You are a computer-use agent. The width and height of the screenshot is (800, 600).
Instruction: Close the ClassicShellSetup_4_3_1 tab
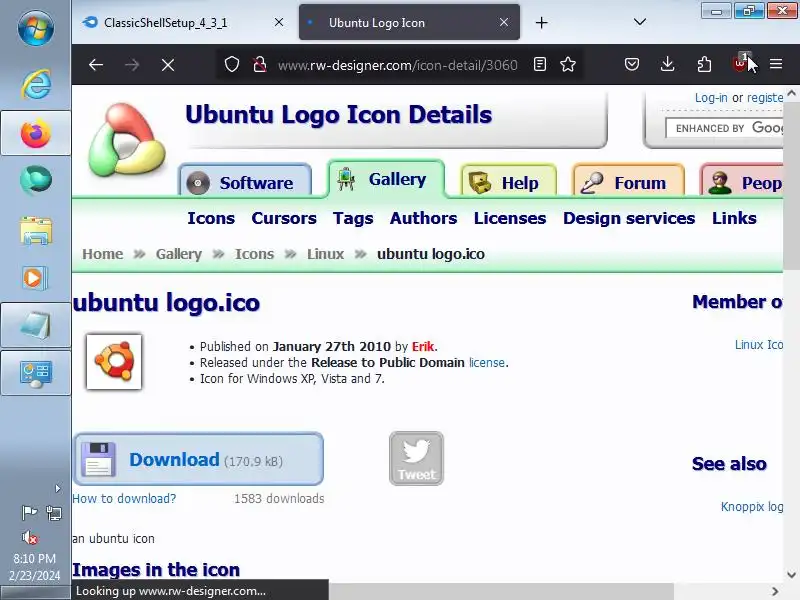279,22
